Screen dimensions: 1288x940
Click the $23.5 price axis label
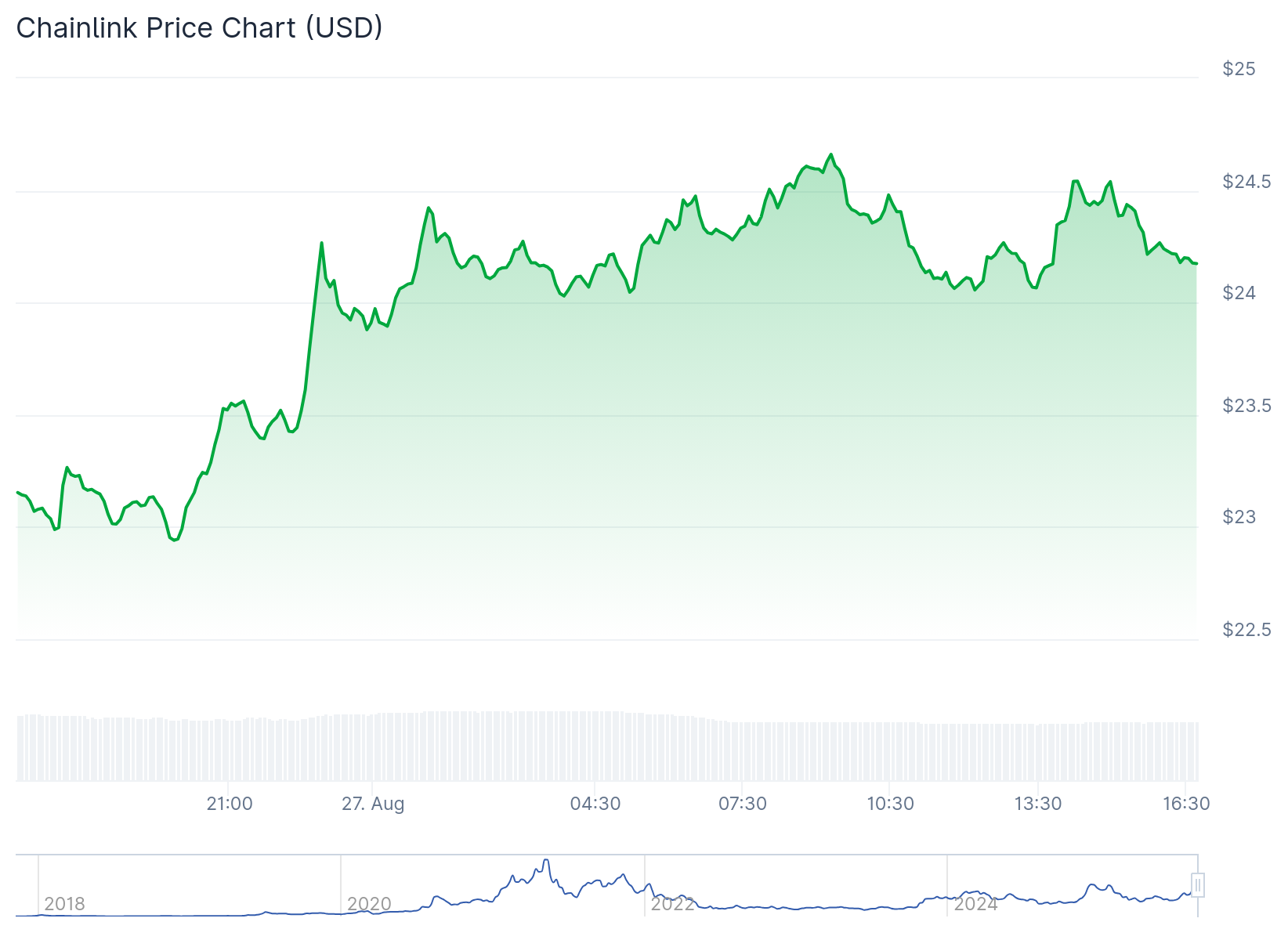point(1246,406)
